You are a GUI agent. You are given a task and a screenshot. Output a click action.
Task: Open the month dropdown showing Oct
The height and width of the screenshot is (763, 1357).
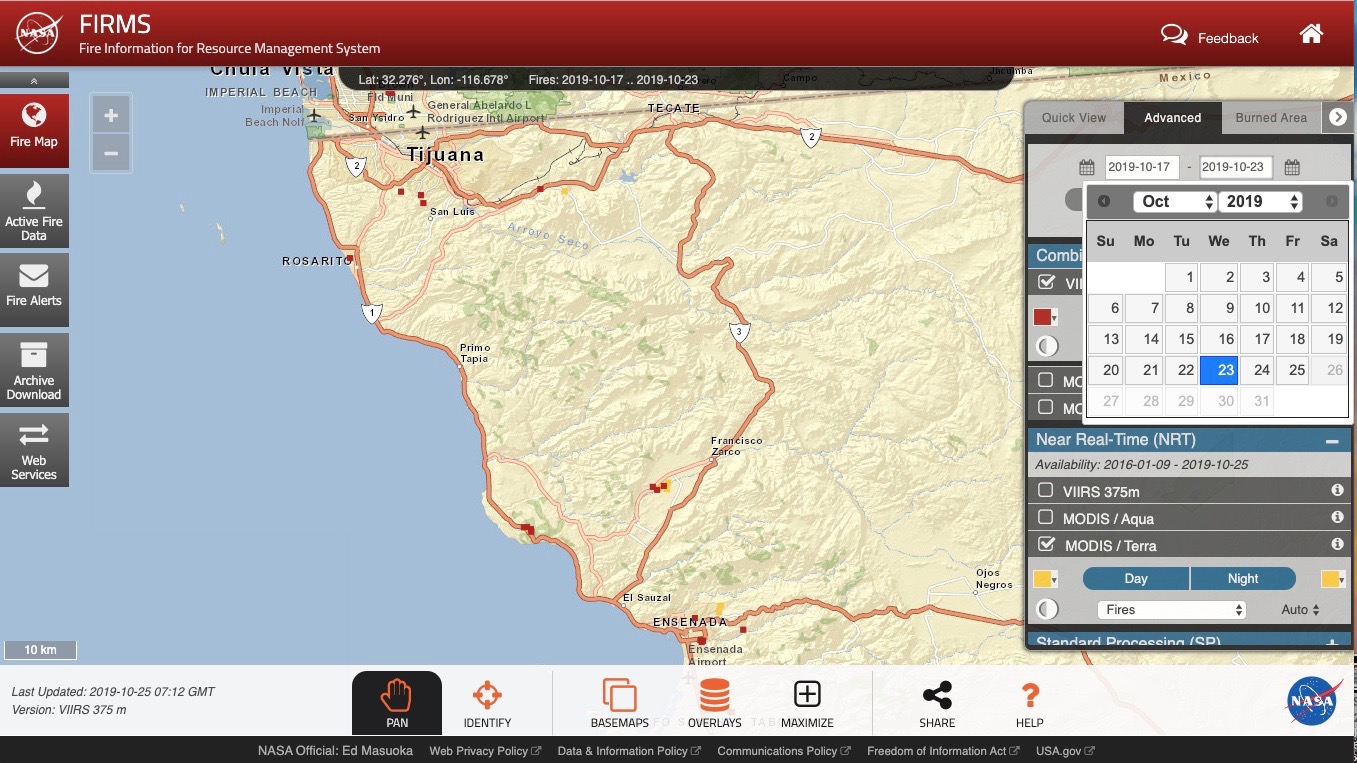click(x=1175, y=201)
